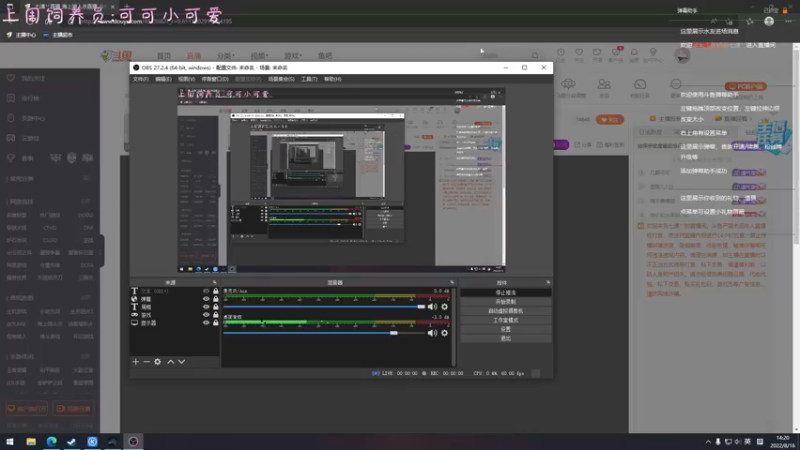
Task: Click 退出 exit button in controls
Action: point(506,338)
